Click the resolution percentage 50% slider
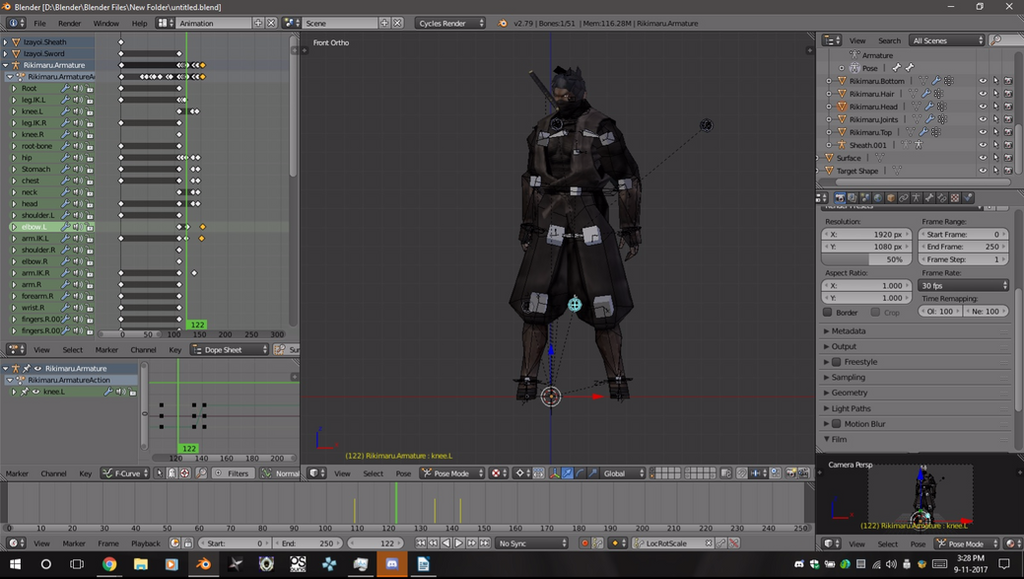Image resolution: width=1024 pixels, height=579 pixels. pos(867,259)
